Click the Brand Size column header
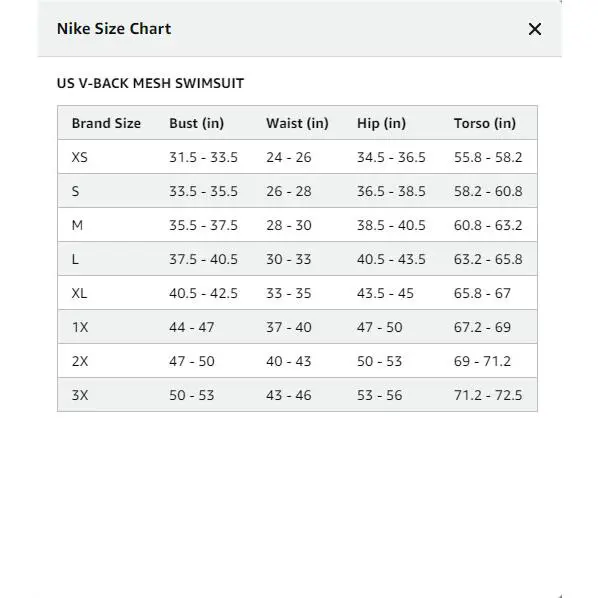Viewport: 598px width, 598px height. 106,123
